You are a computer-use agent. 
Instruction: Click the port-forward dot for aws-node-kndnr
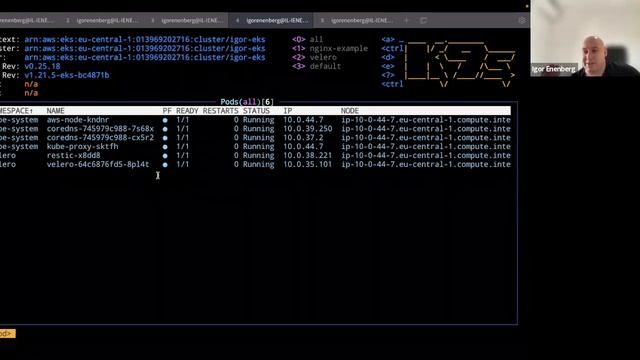coord(165,120)
